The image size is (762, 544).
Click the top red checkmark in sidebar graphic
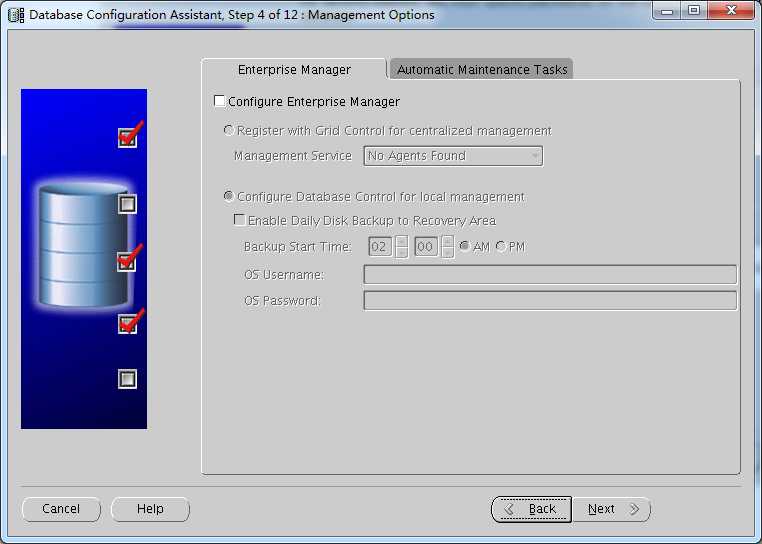click(130, 134)
